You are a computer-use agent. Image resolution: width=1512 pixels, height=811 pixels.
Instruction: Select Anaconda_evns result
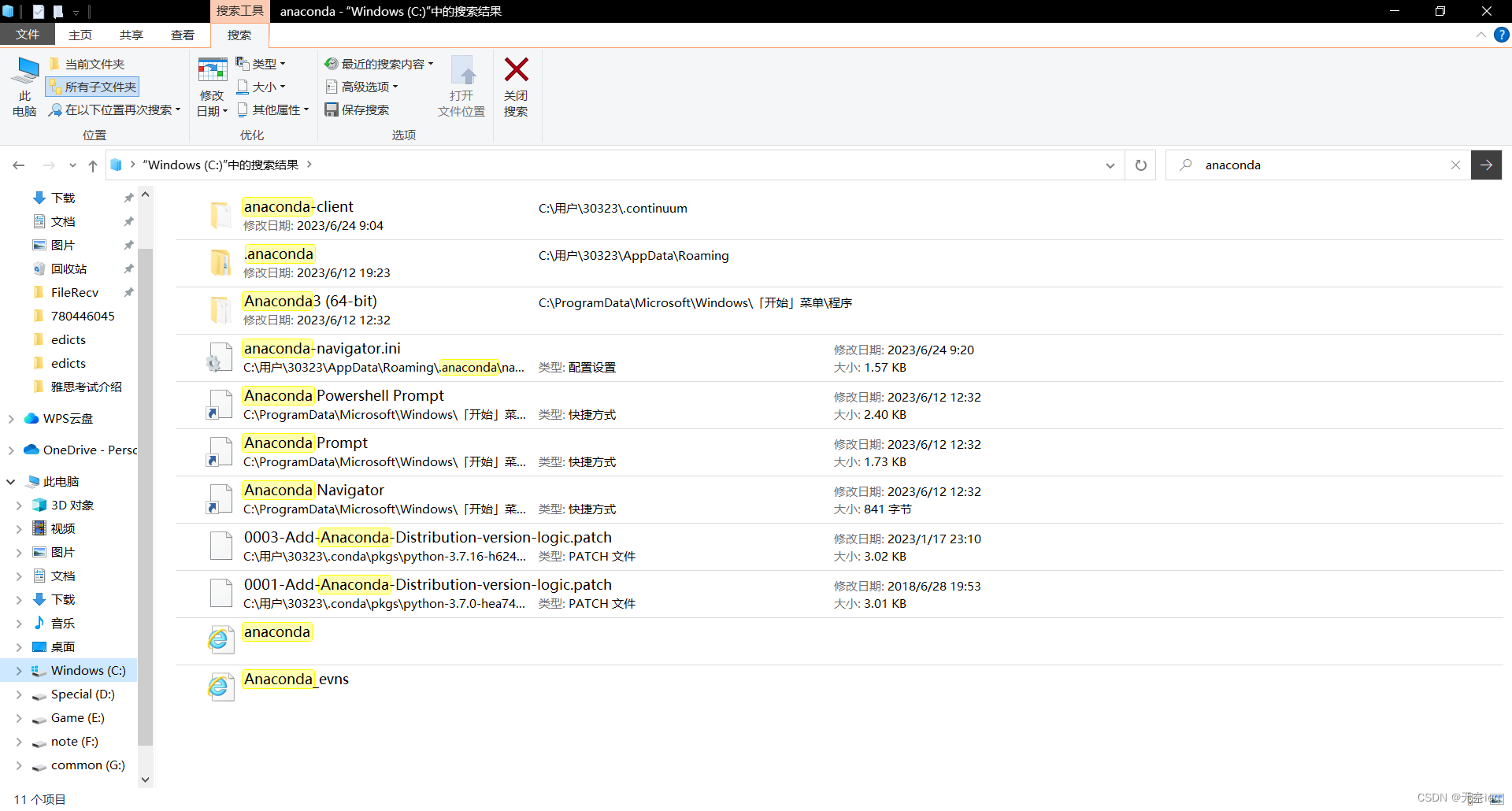point(839,688)
